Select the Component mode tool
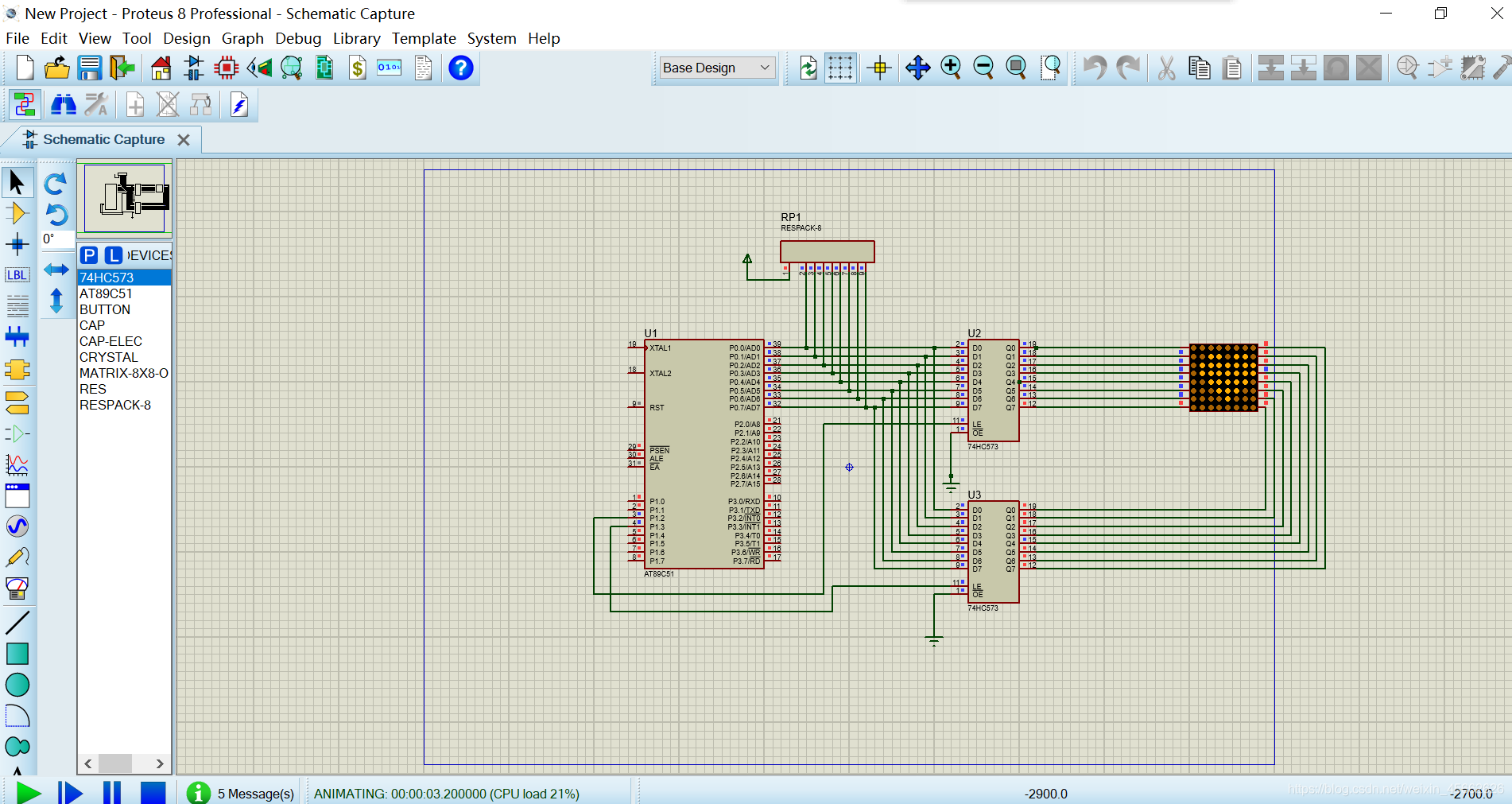Viewport: 1512px width, 804px height. [17, 214]
